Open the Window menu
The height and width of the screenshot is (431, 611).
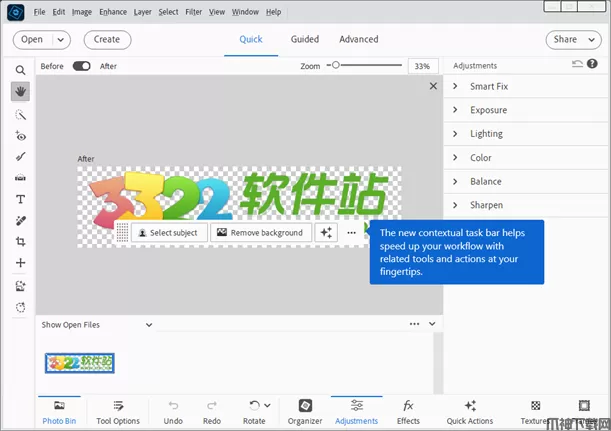(x=245, y=12)
